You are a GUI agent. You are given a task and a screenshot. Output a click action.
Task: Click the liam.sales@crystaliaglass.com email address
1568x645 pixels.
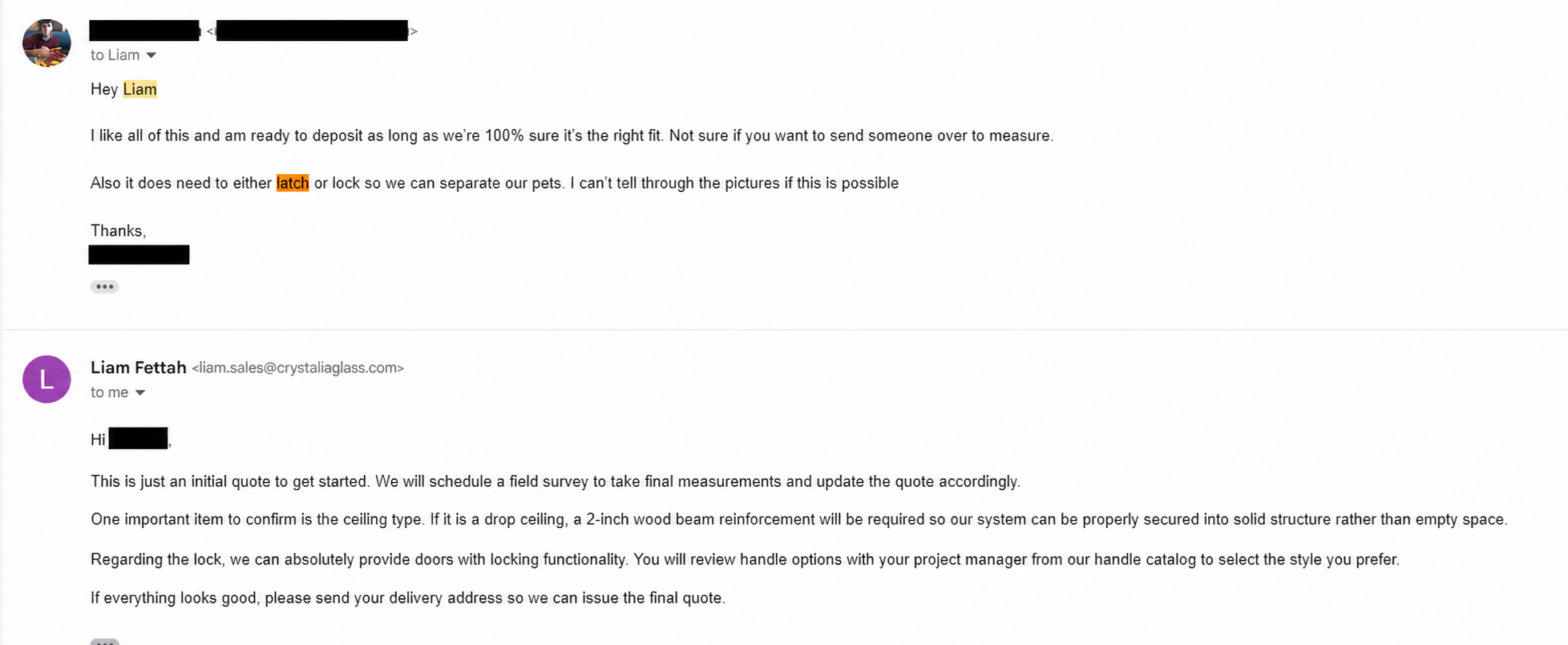click(297, 368)
